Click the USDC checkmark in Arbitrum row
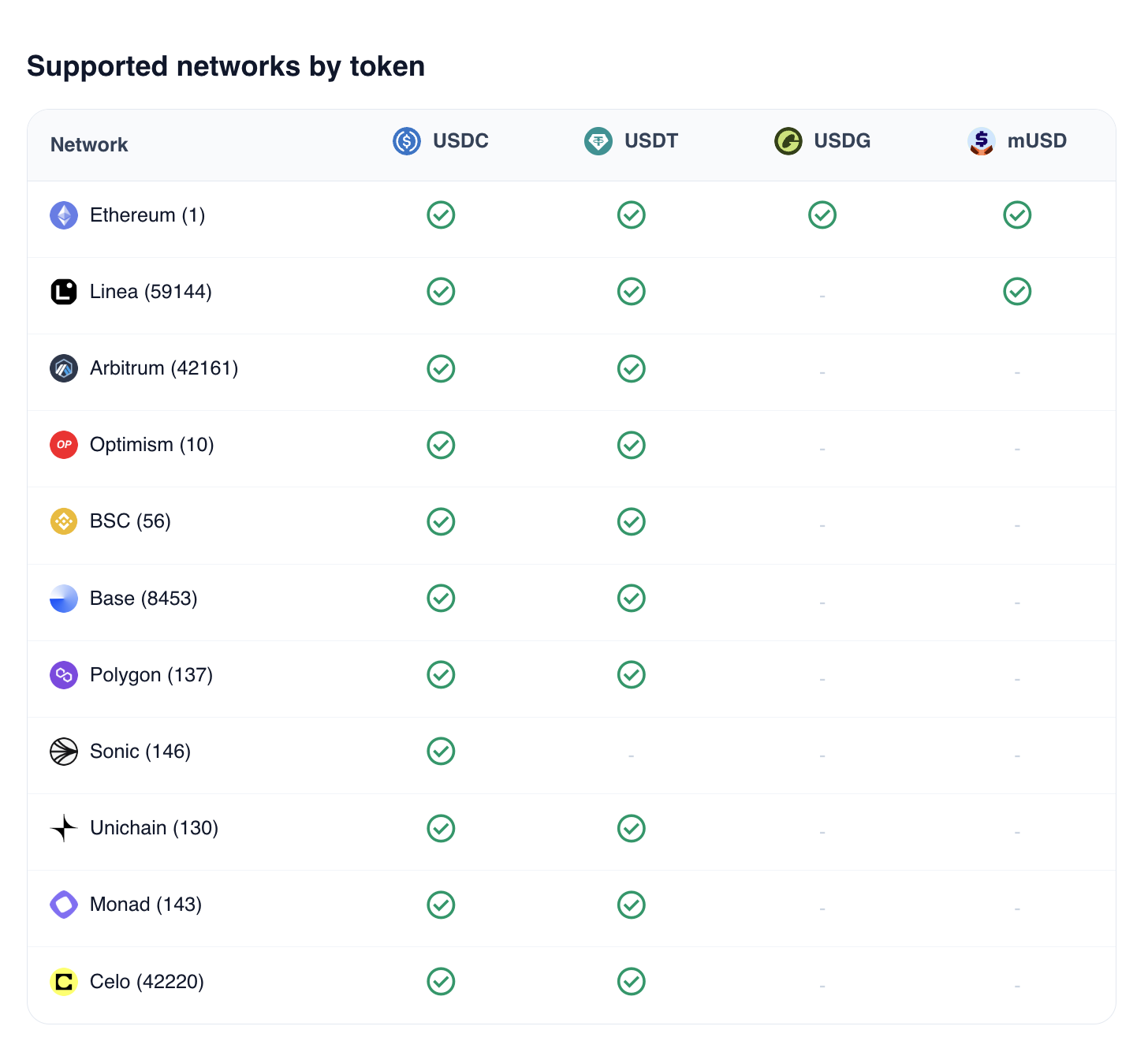 point(441,368)
